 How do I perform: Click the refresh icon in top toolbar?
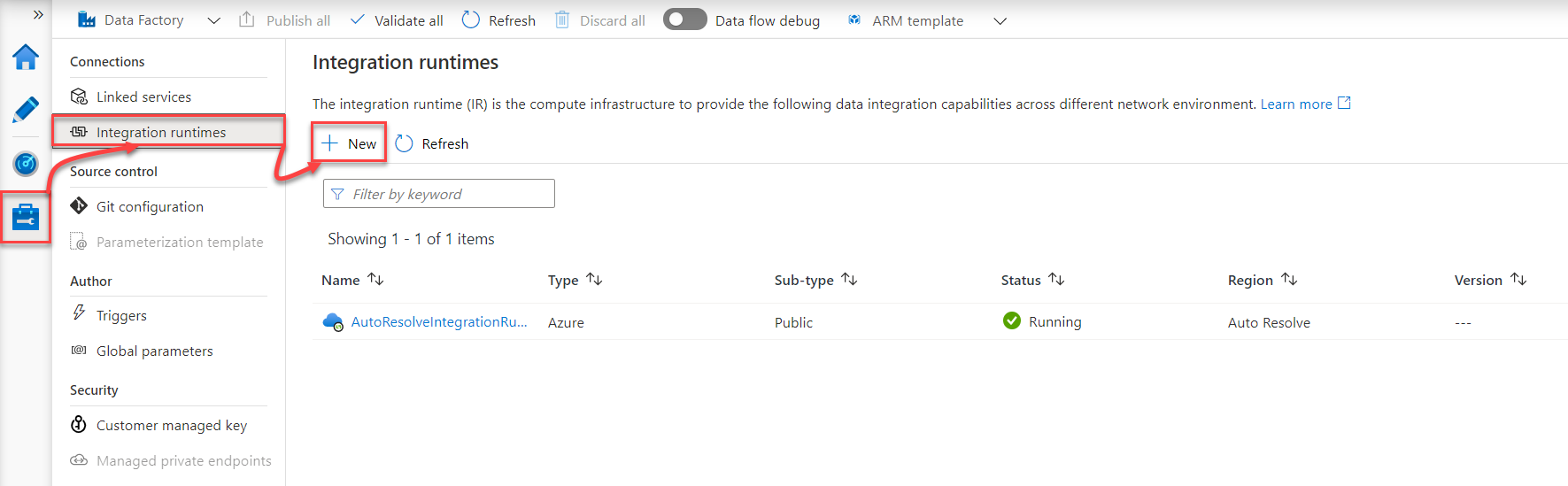pos(471,20)
